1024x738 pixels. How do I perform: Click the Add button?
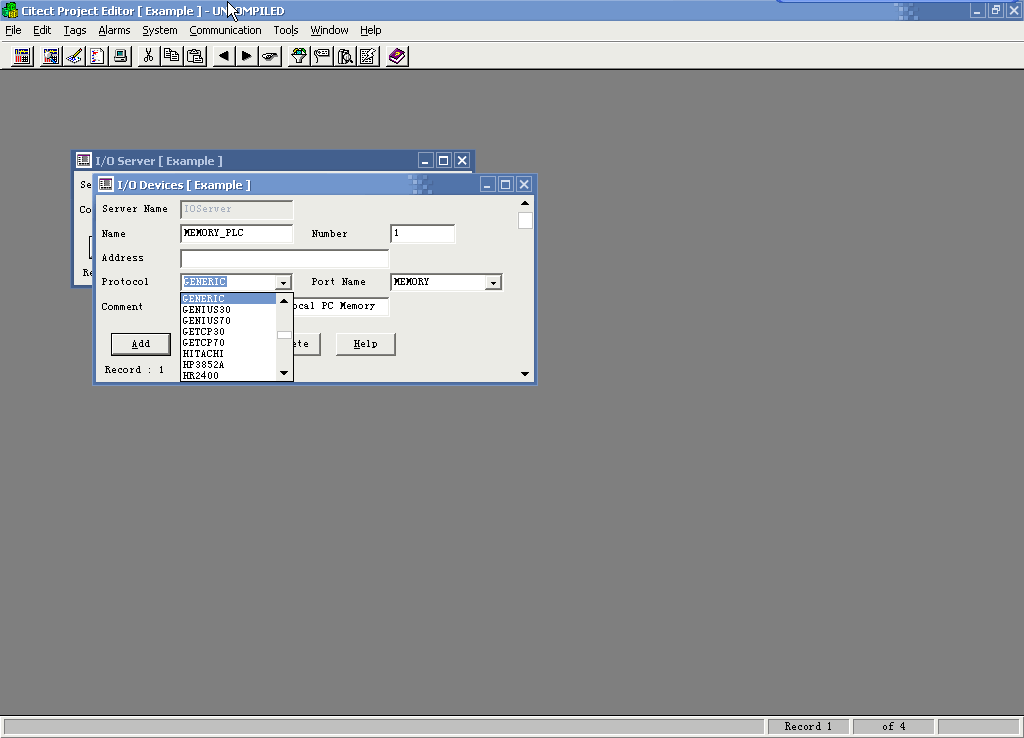click(141, 344)
